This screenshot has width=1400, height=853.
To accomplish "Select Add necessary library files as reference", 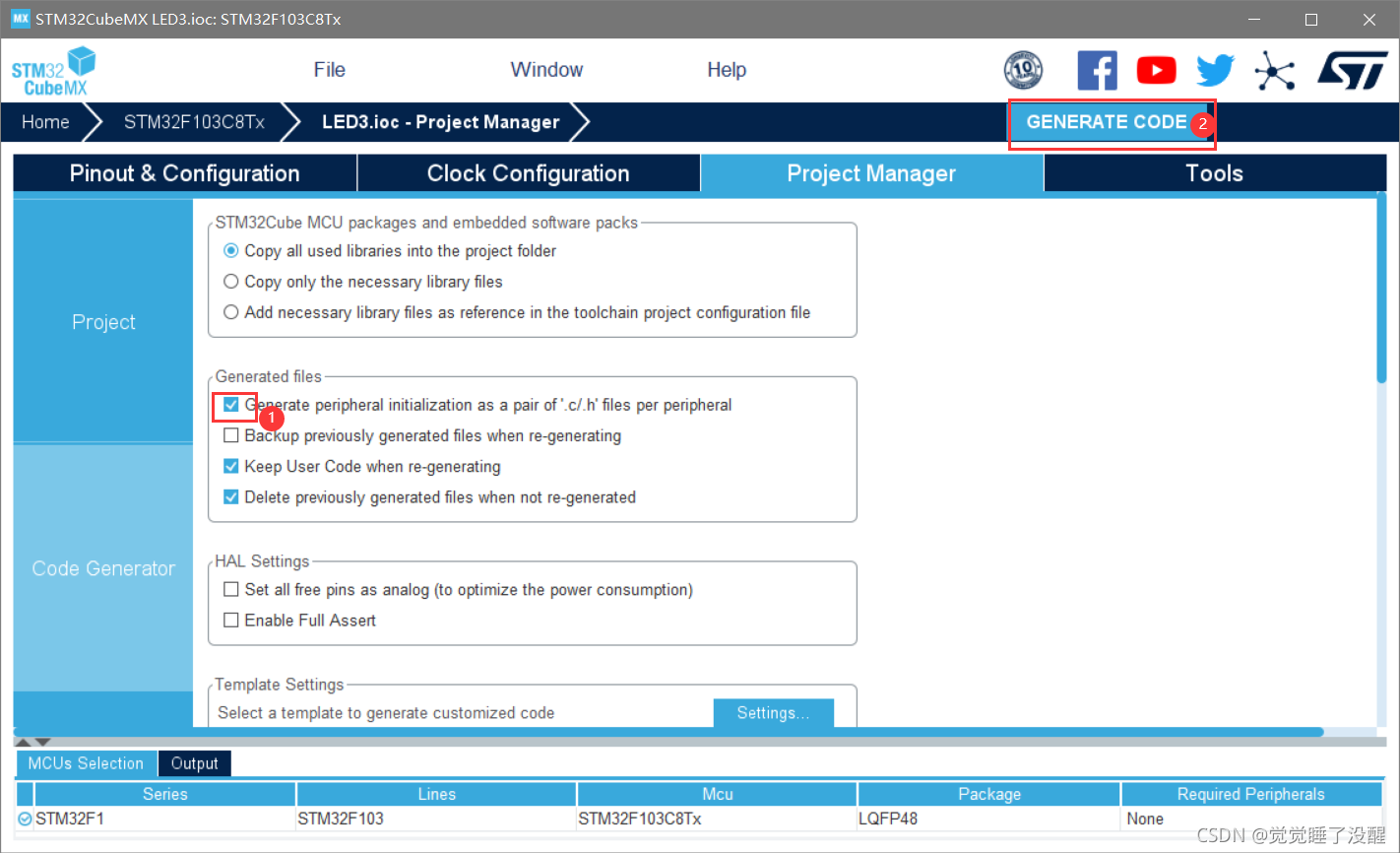I will click(230, 312).
